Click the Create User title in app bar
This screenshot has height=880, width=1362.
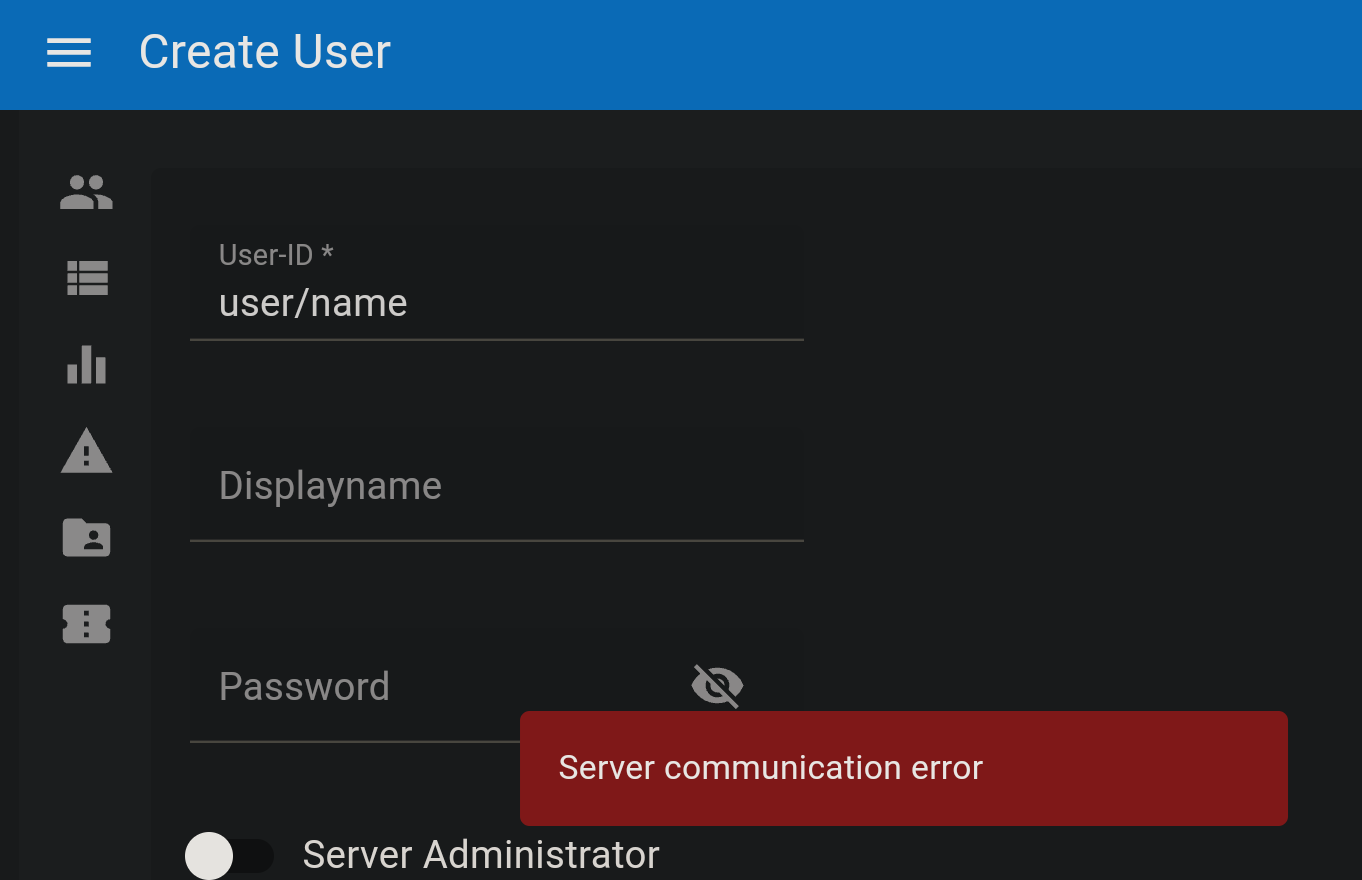(264, 52)
